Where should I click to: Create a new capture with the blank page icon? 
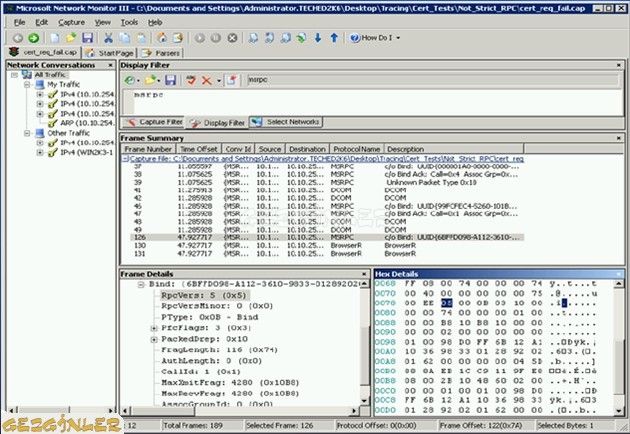click(55, 38)
